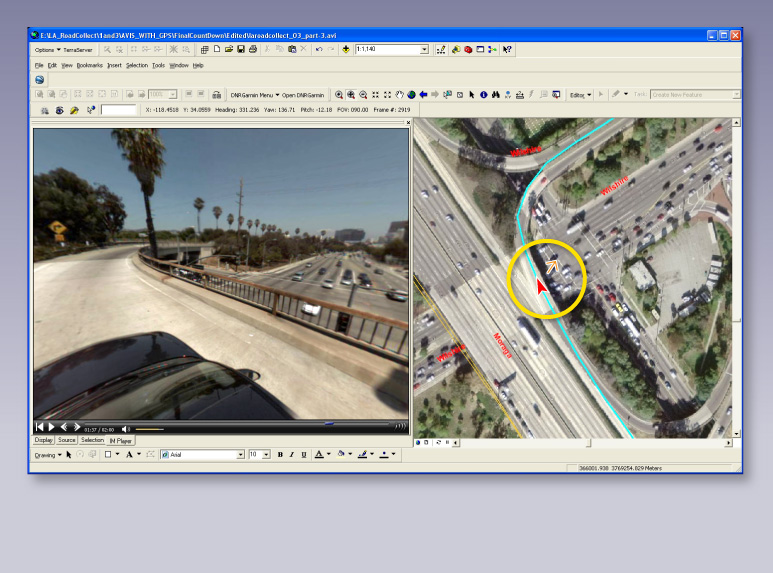This screenshot has width=773, height=573.
Task: Toggle italic text formatting
Action: pos(291,454)
